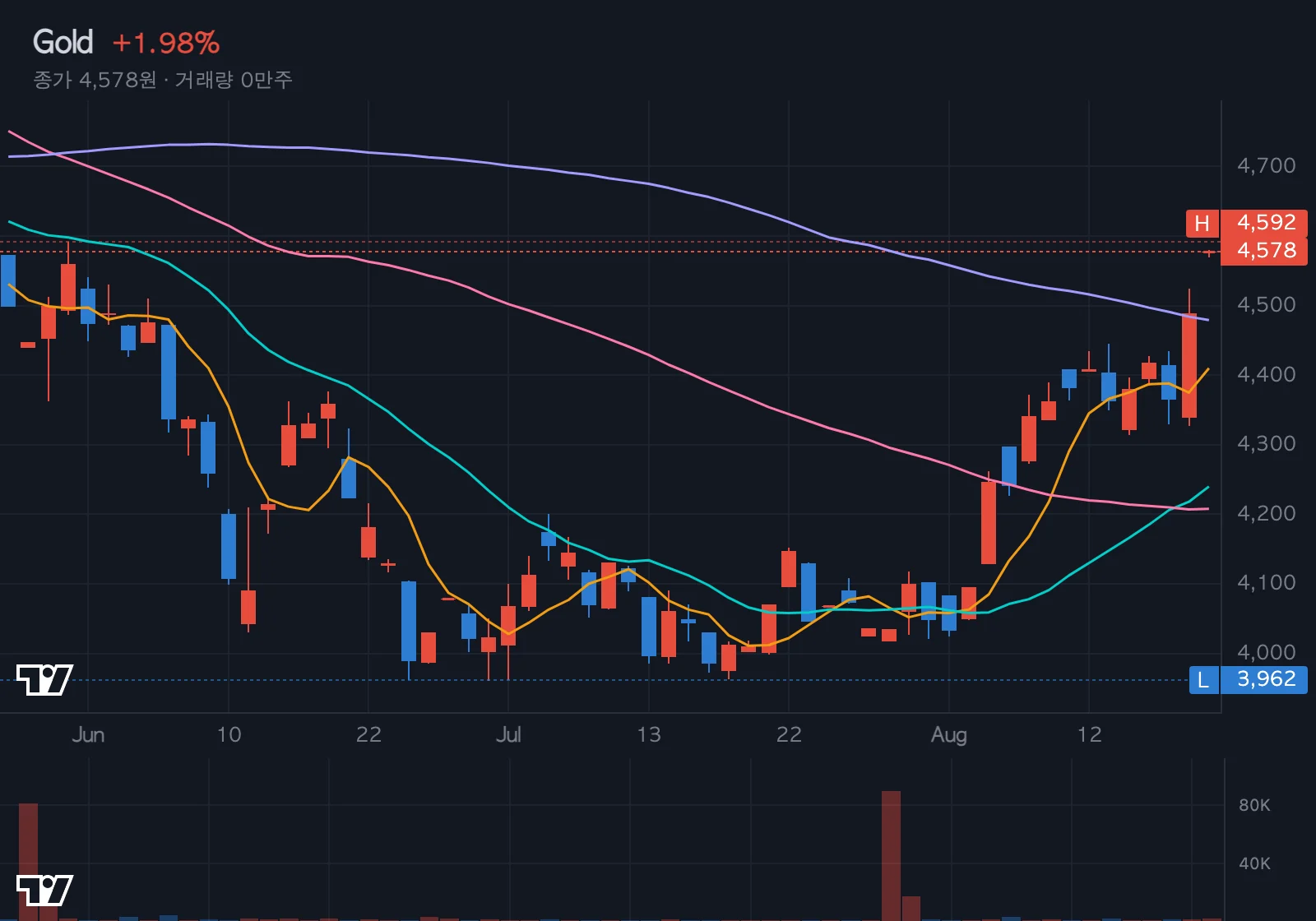Click the 거래량 0만주 volume text

[x=234, y=80]
